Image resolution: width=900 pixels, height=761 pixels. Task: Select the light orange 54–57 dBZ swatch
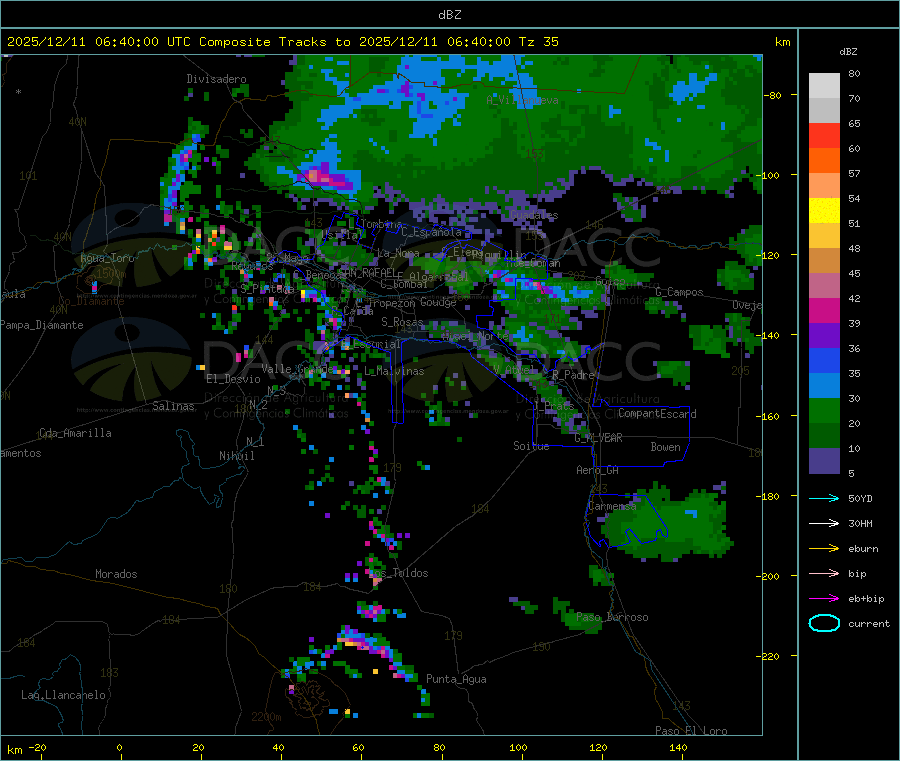pyautogui.click(x=824, y=185)
